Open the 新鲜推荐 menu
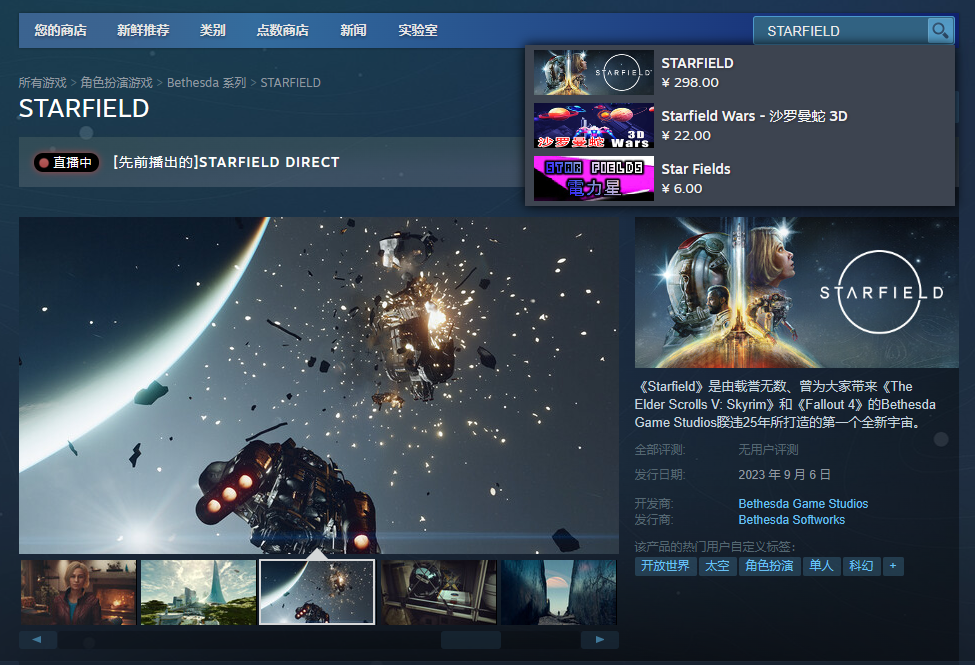Screen dimensions: 975x665 click(143, 30)
